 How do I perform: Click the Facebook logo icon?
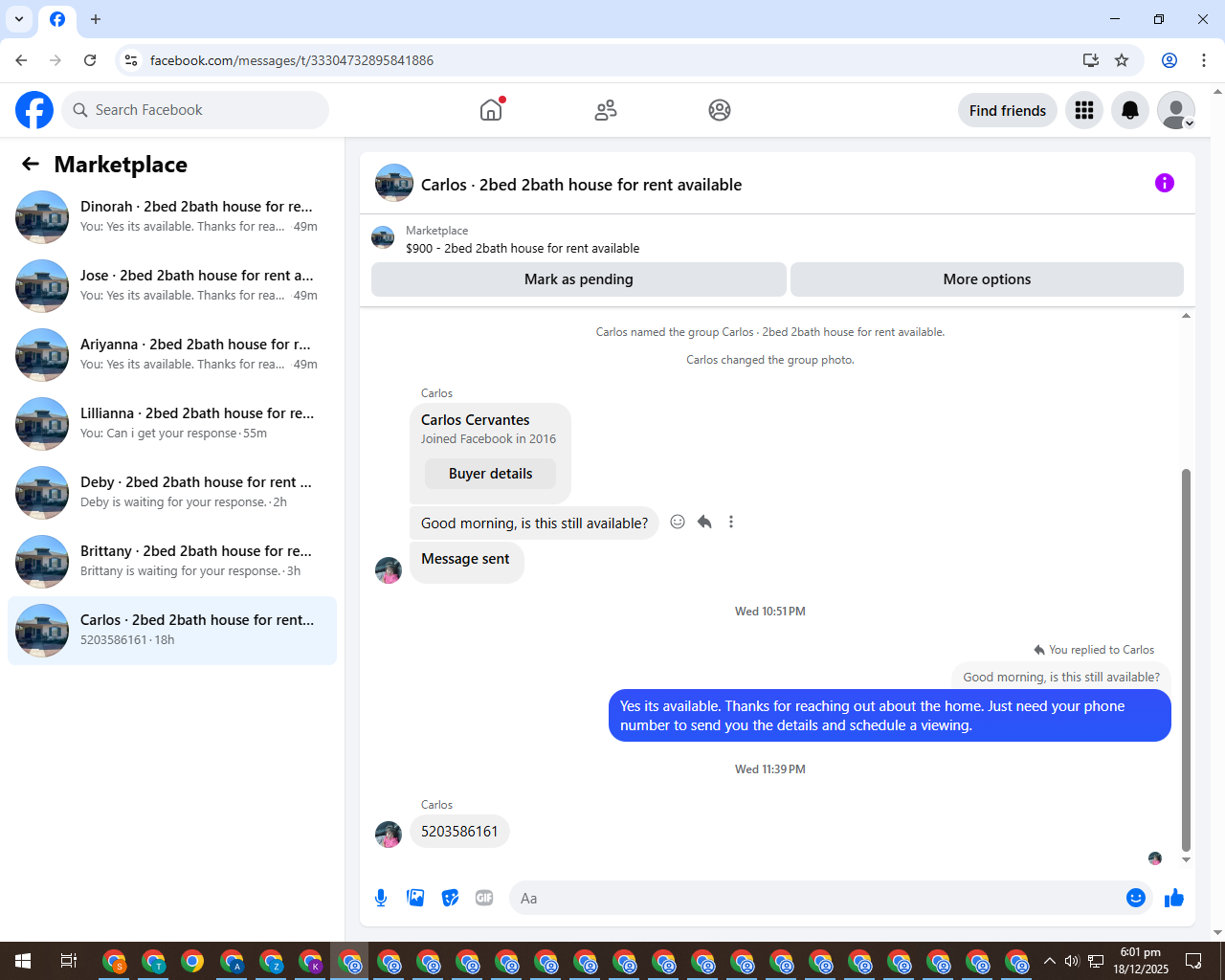pyautogui.click(x=34, y=110)
